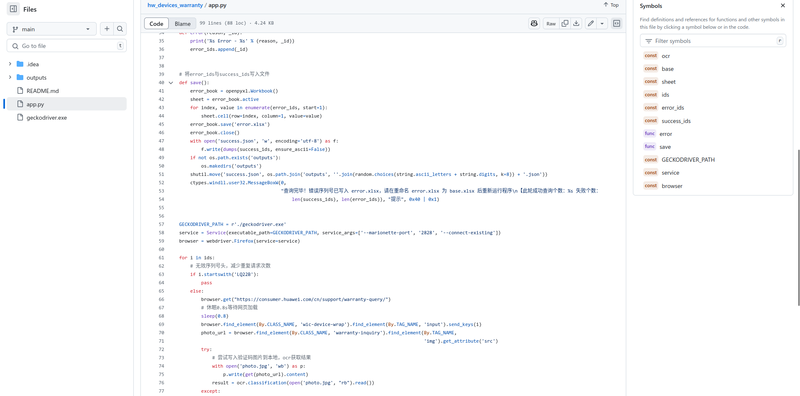The width and height of the screenshot is (800, 396).
Task: Collapse the Files side panel icon
Action: (x=13, y=9)
